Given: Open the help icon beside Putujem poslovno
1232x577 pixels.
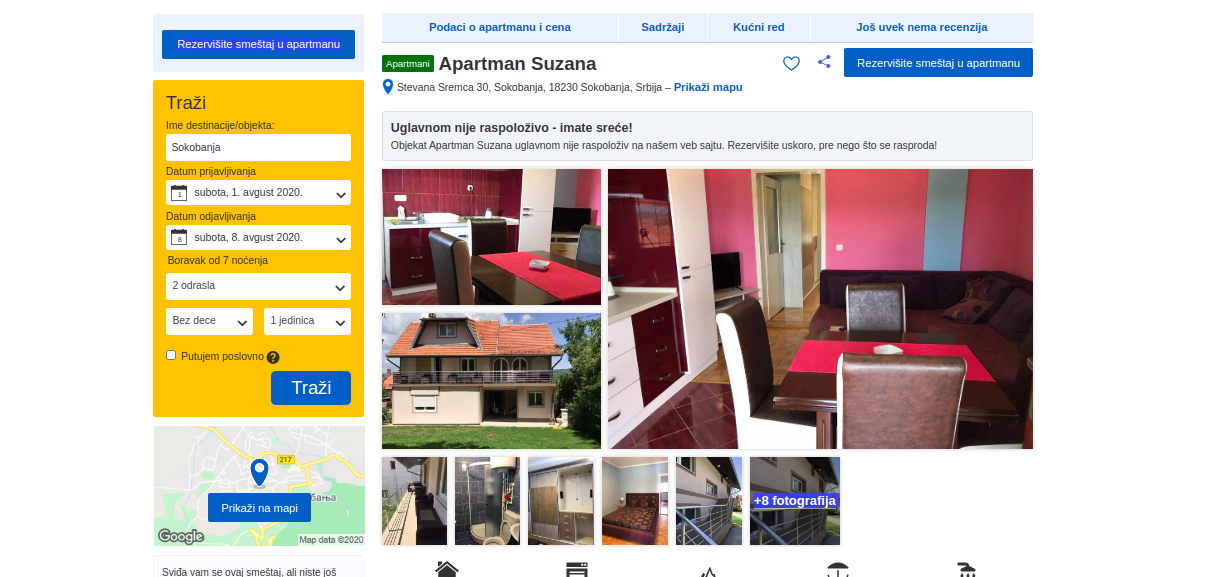Looking at the screenshot, I should [273, 357].
